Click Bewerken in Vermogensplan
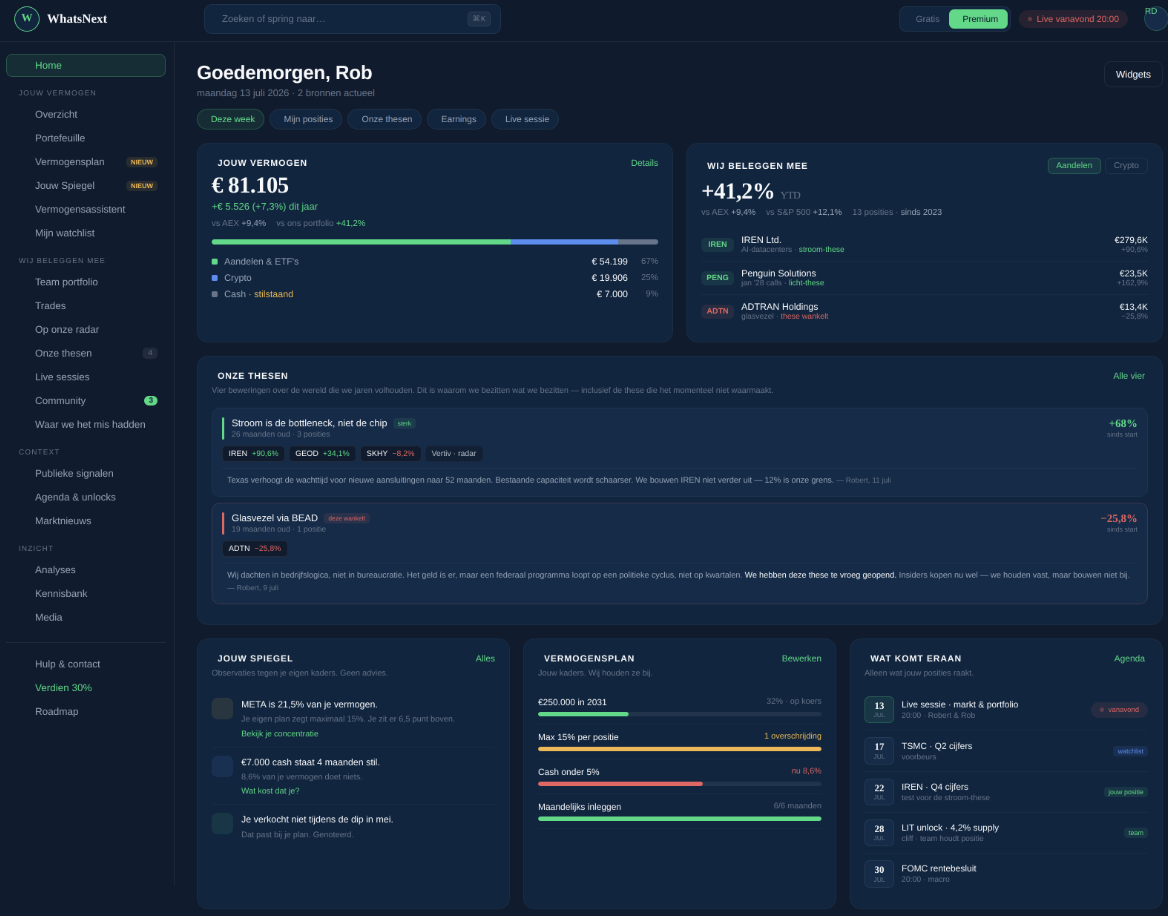The height and width of the screenshot is (916, 1168). pyautogui.click(x=801, y=658)
